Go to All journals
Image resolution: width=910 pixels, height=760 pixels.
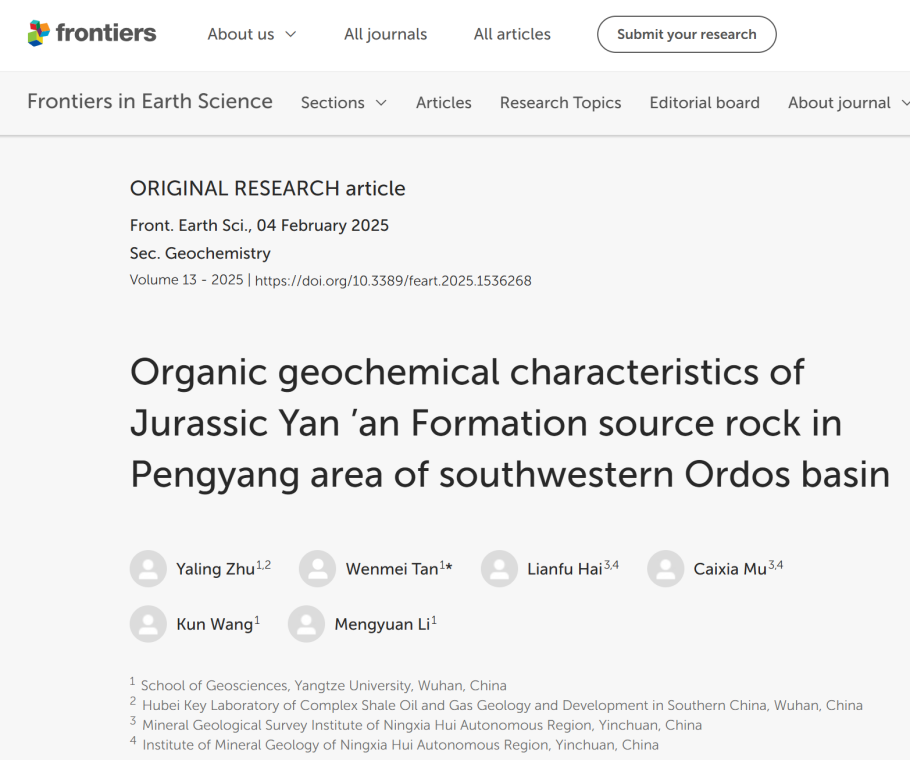click(385, 34)
